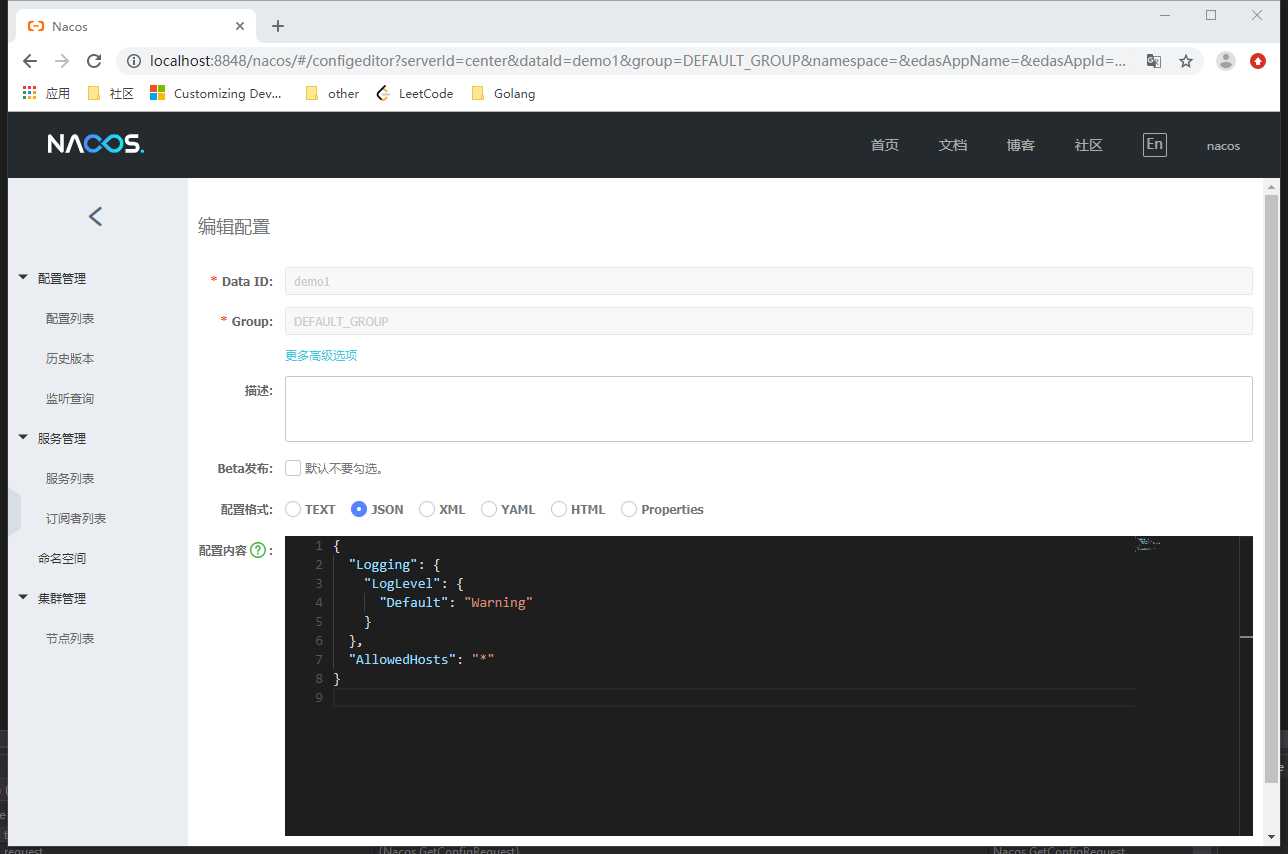The image size is (1288, 854).
Task: Click "Logging" key in editor
Action: click(x=383, y=564)
